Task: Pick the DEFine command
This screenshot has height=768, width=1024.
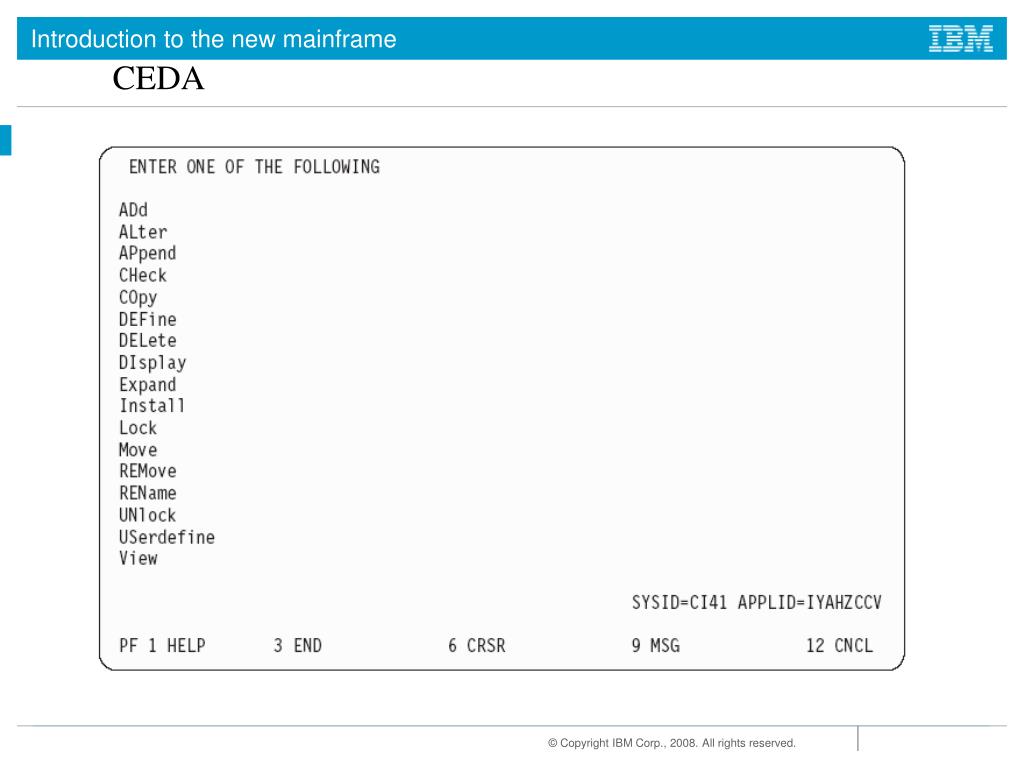Action: click(148, 319)
